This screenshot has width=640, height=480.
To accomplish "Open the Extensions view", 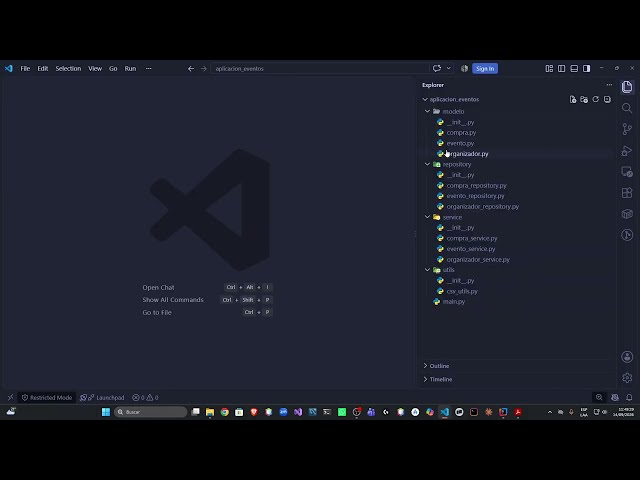I will (x=627, y=193).
